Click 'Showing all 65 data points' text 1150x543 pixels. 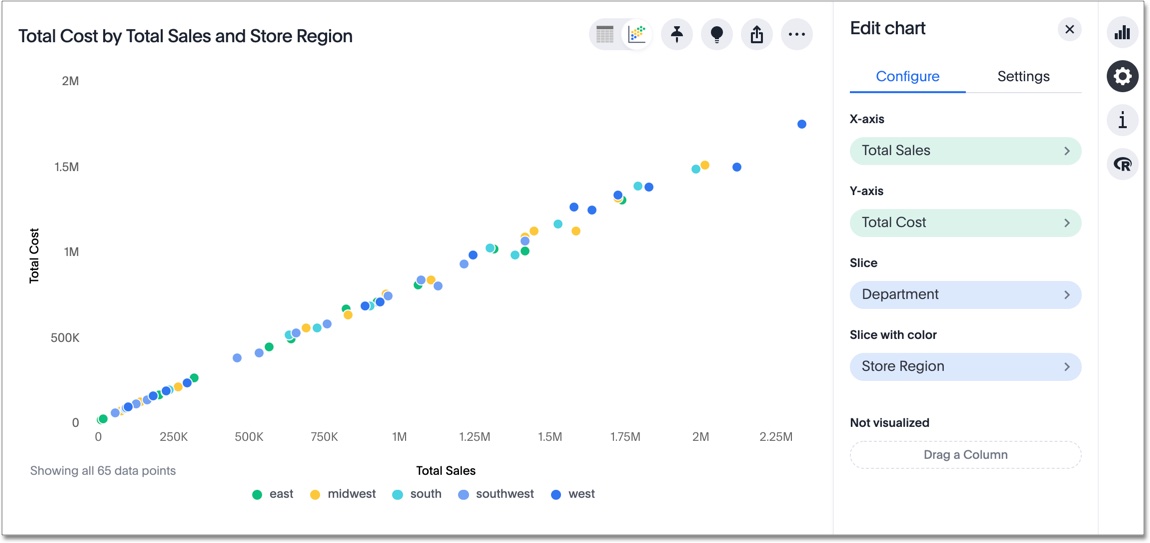coord(103,470)
